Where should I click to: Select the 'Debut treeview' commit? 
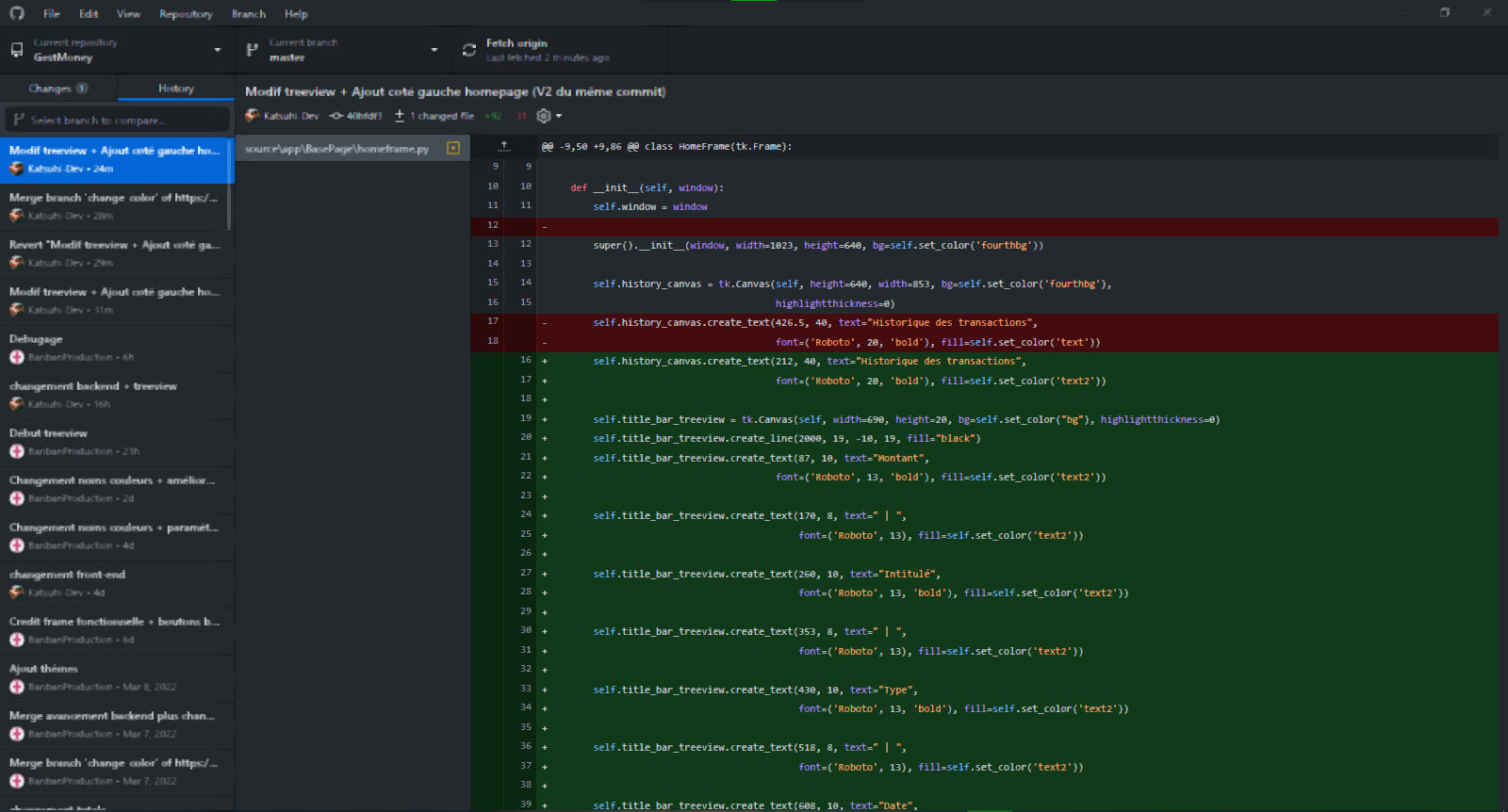tap(117, 443)
